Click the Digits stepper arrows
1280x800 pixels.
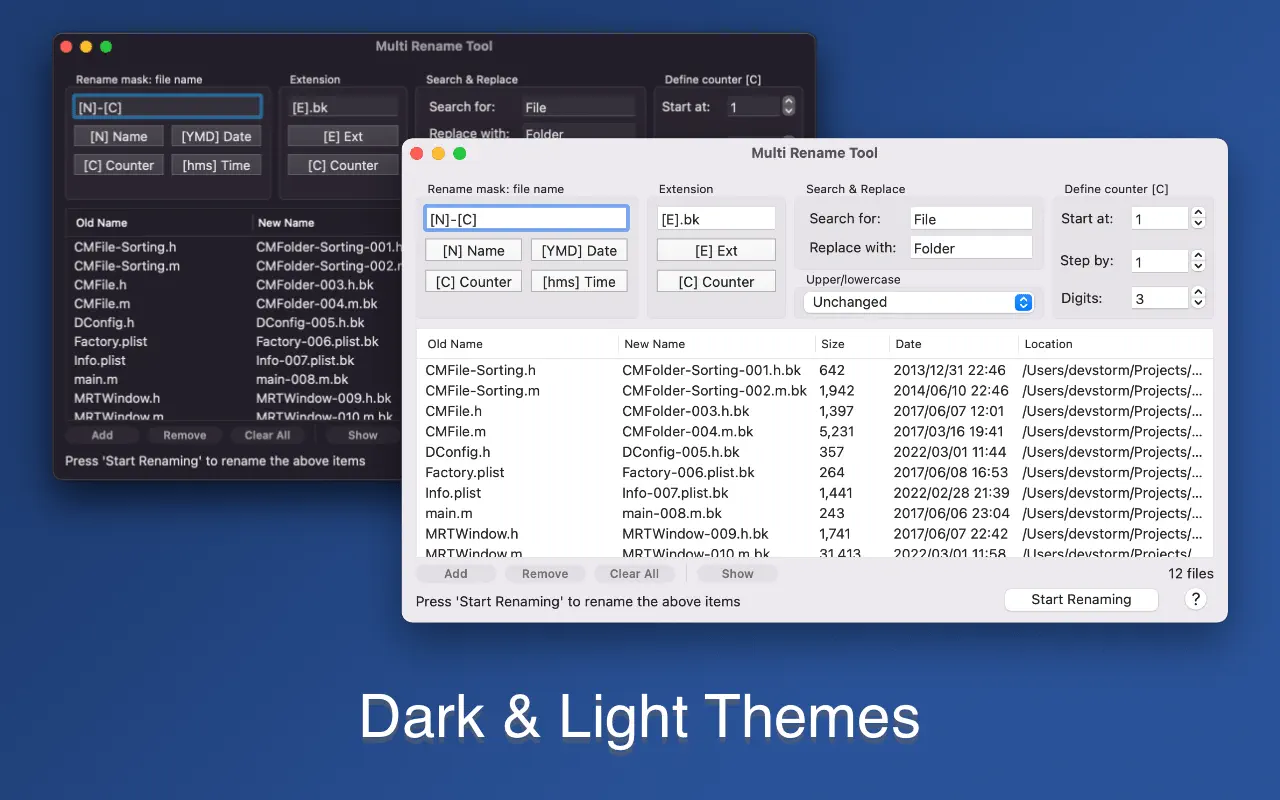coord(1198,298)
